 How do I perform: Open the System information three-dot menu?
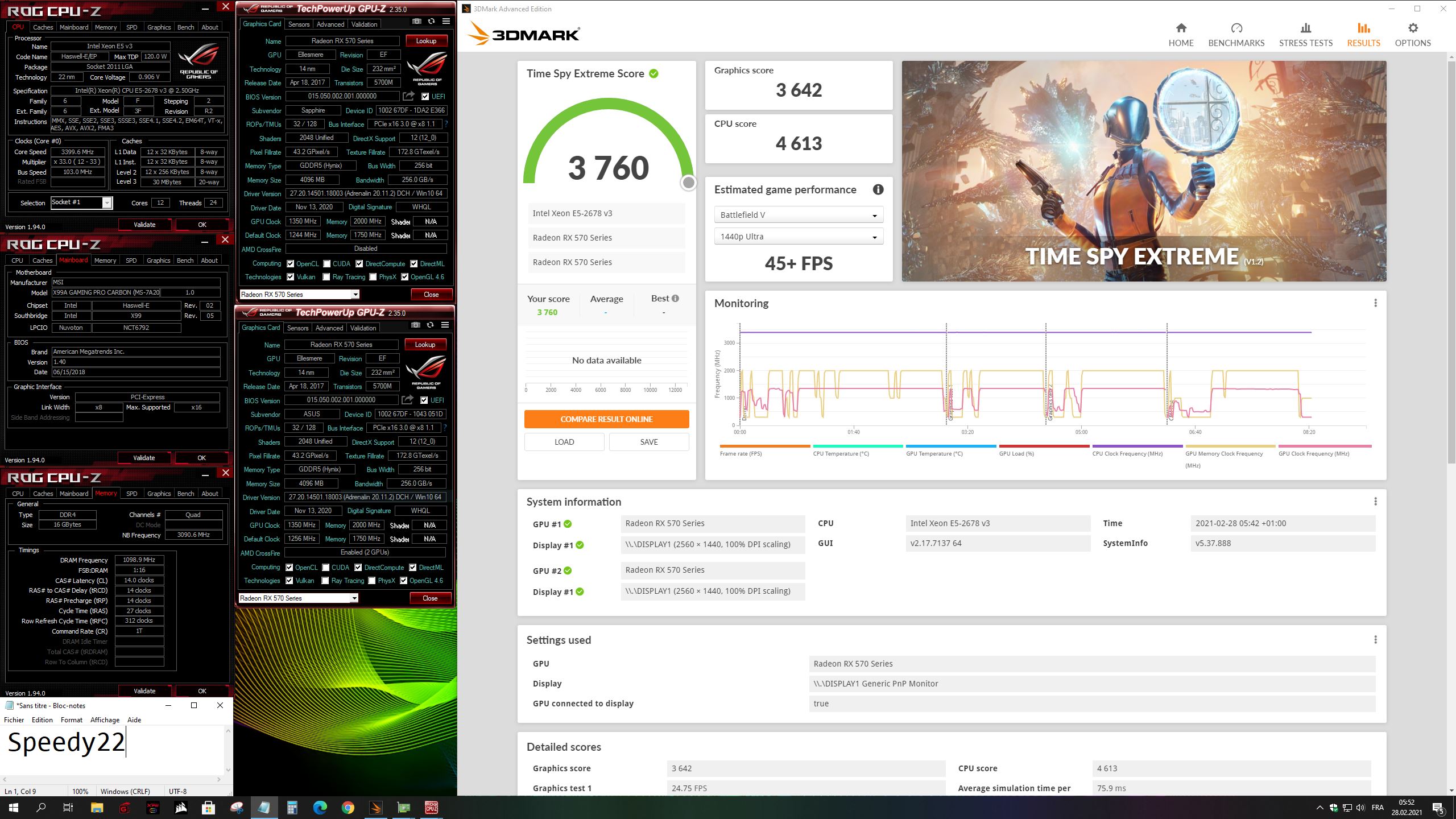pos(1375,502)
